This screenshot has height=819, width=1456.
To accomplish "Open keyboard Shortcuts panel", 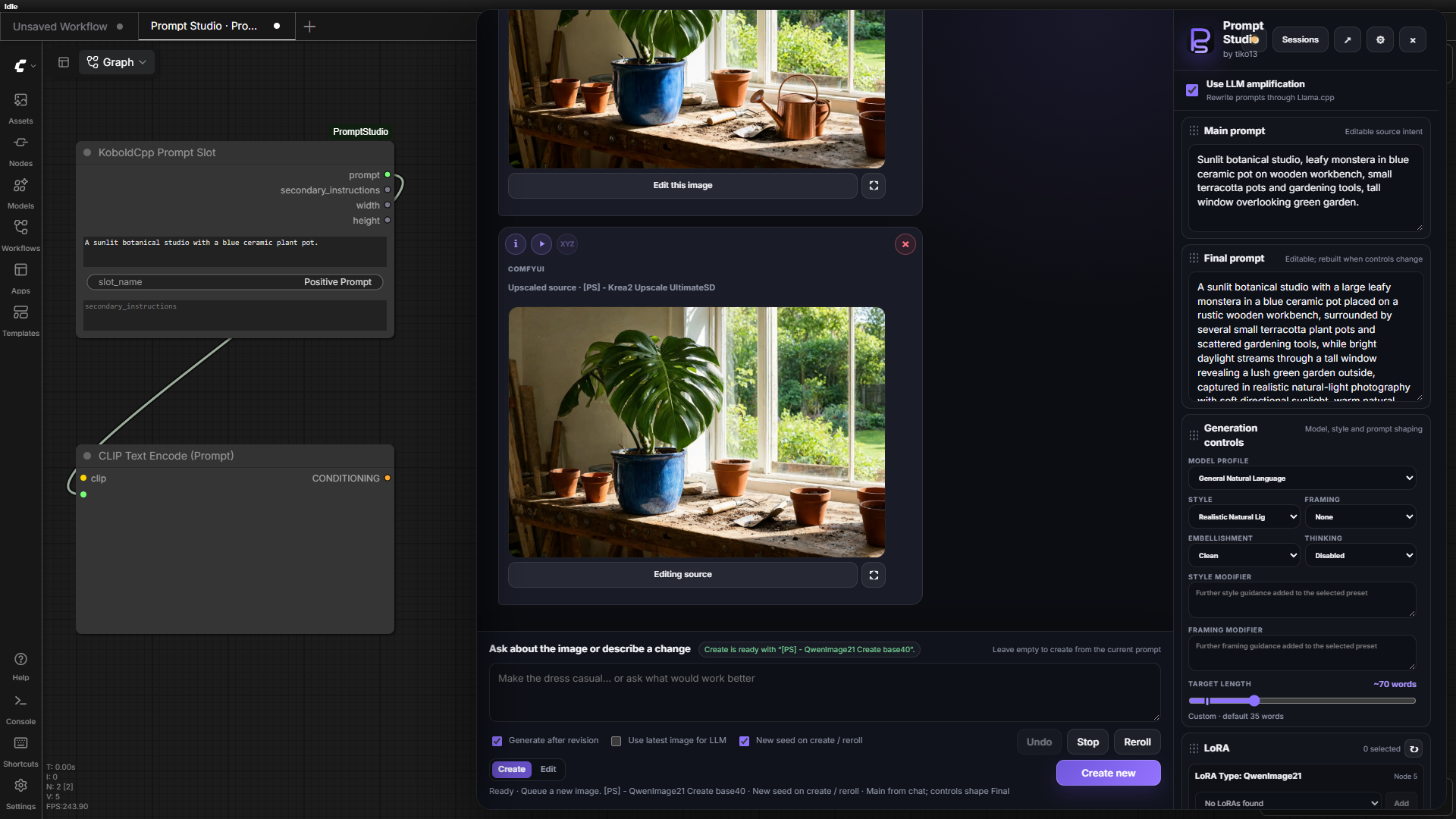I will [20, 751].
